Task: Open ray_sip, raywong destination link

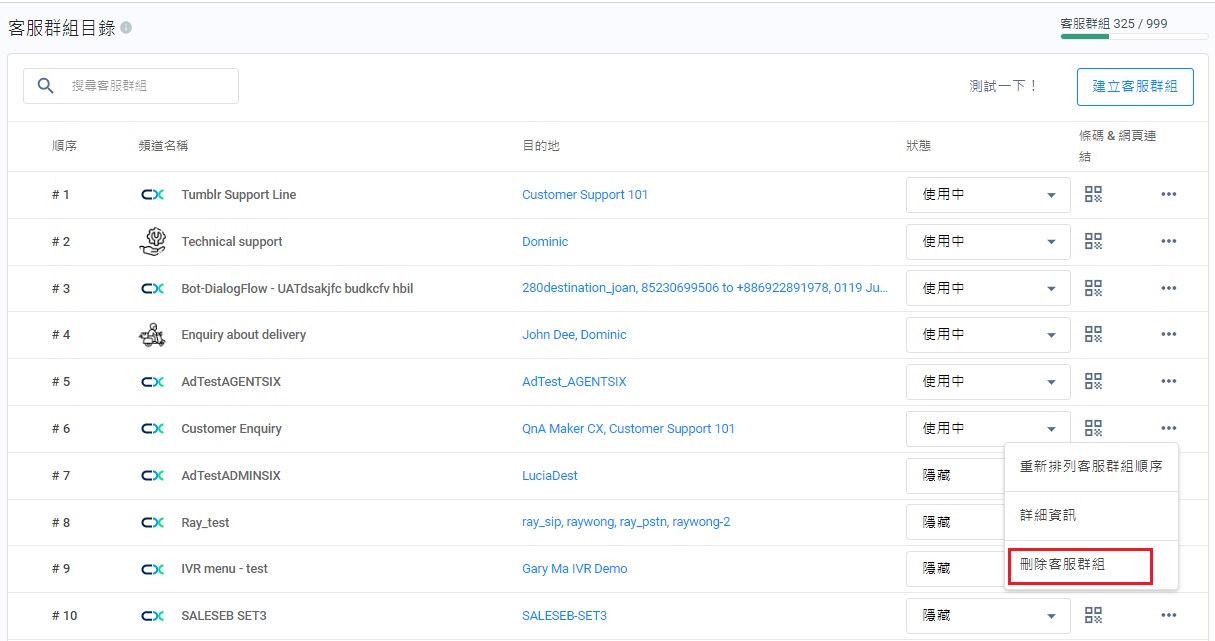Action: tap(626, 522)
